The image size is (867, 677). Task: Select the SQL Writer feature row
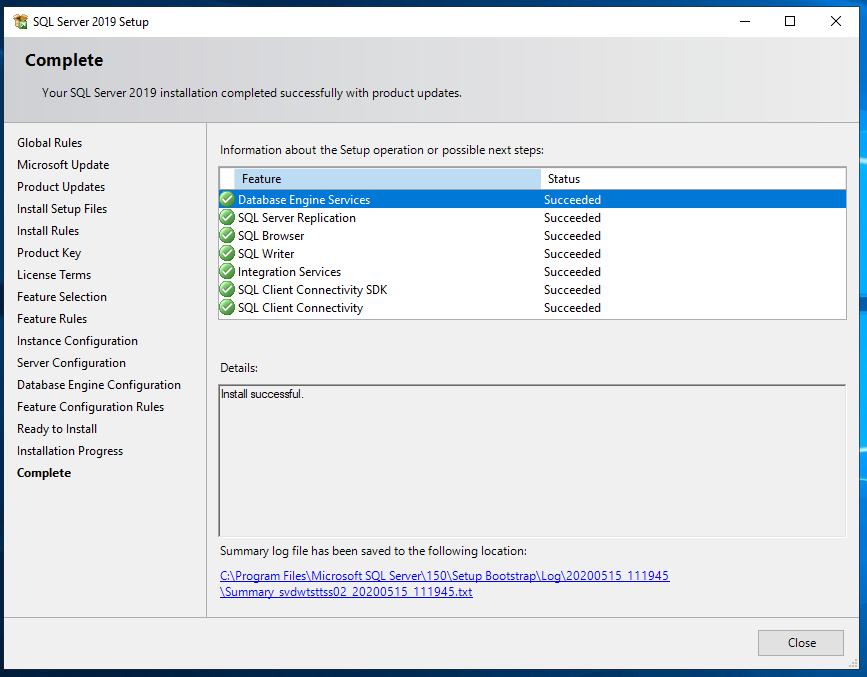532,253
